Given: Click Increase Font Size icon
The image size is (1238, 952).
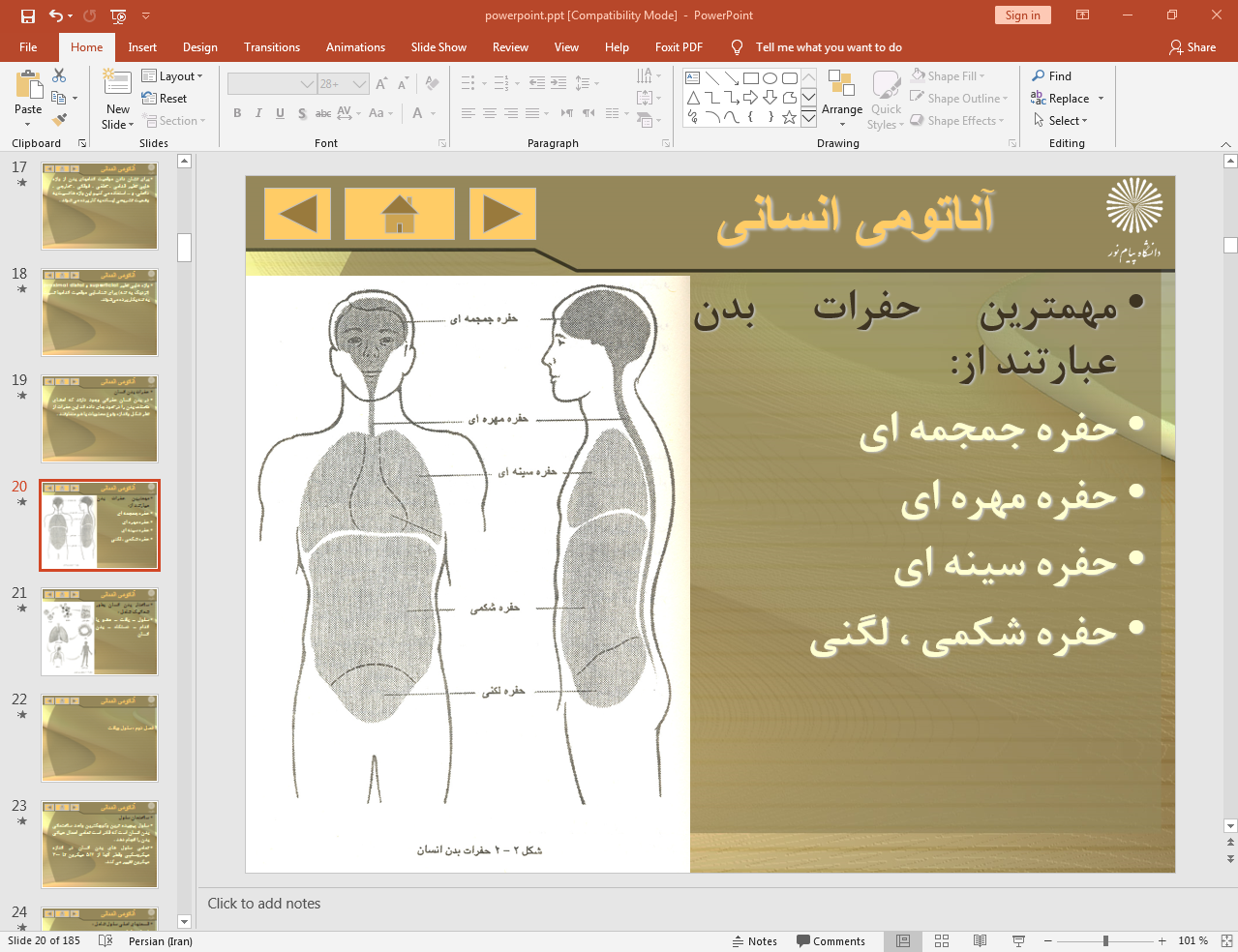Looking at the screenshot, I should click(x=381, y=84).
